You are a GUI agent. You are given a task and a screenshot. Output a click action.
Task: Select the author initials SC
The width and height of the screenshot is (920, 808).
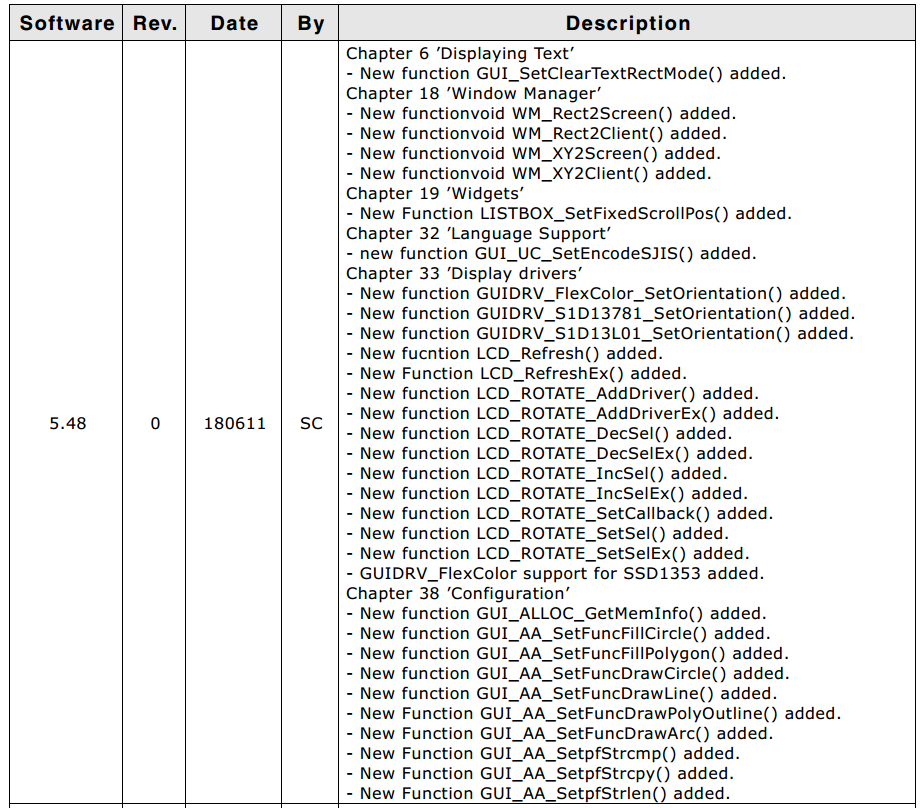(x=311, y=423)
